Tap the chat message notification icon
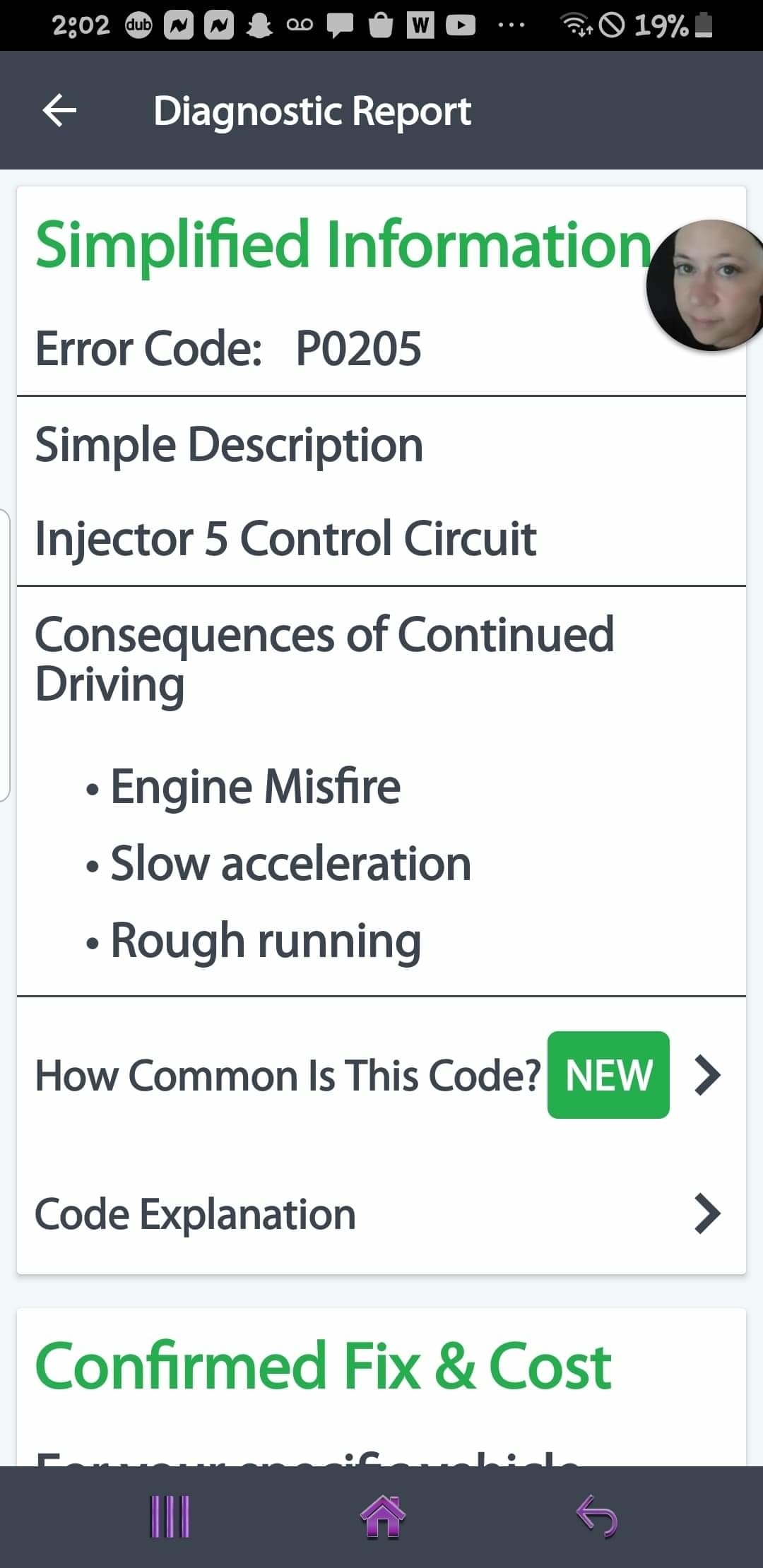 tap(340, 26)
